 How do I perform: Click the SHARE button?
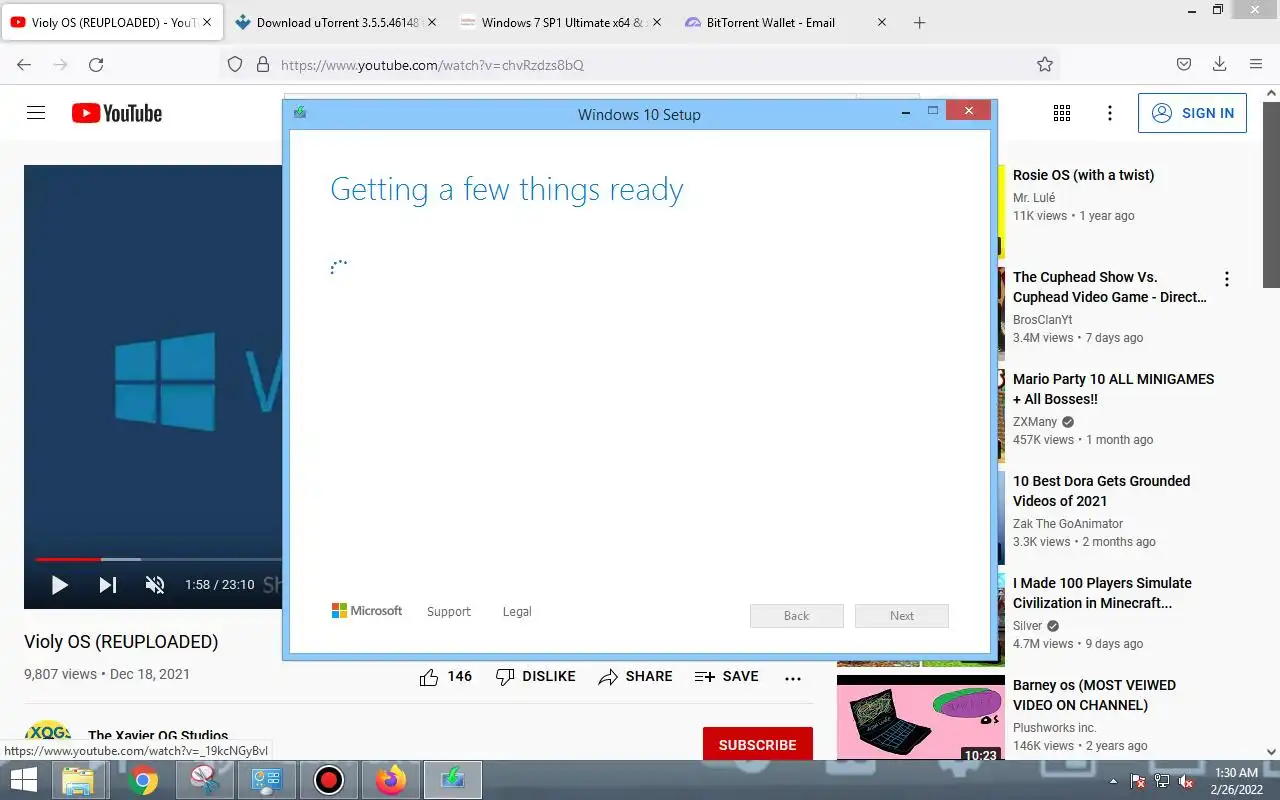pos(635,677)
